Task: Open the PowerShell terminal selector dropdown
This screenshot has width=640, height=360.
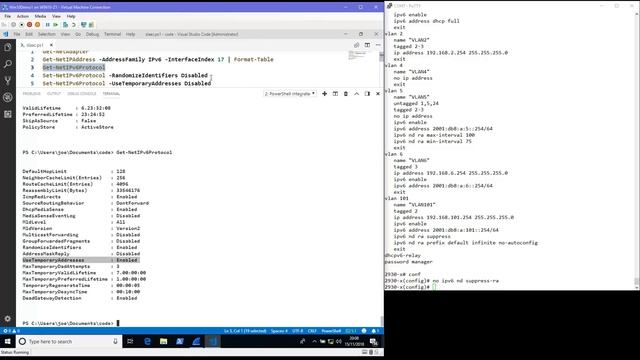Action: [290, 93]
